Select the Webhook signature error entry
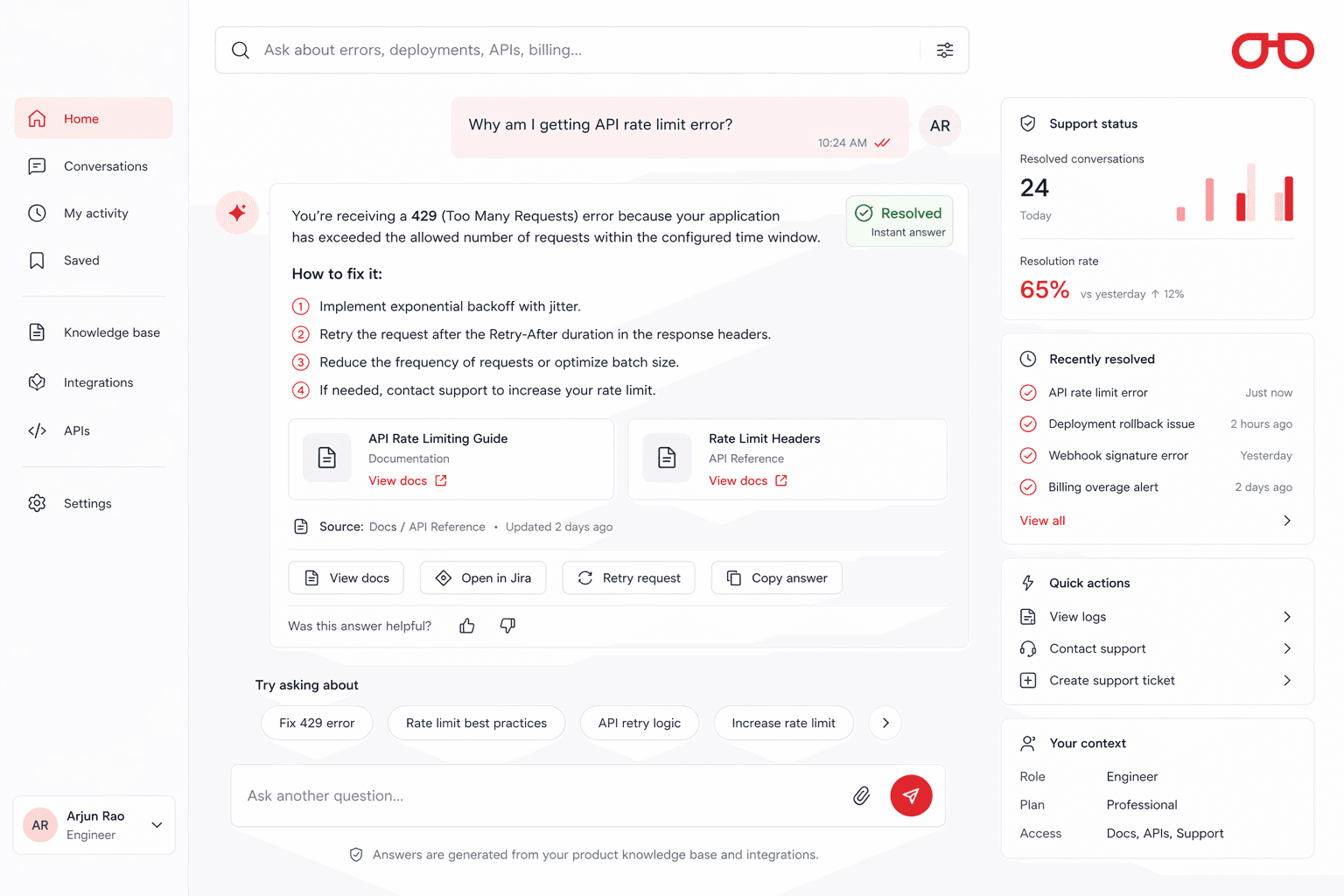Screen dimensions: 1344x896 (x=1156, y=456)
